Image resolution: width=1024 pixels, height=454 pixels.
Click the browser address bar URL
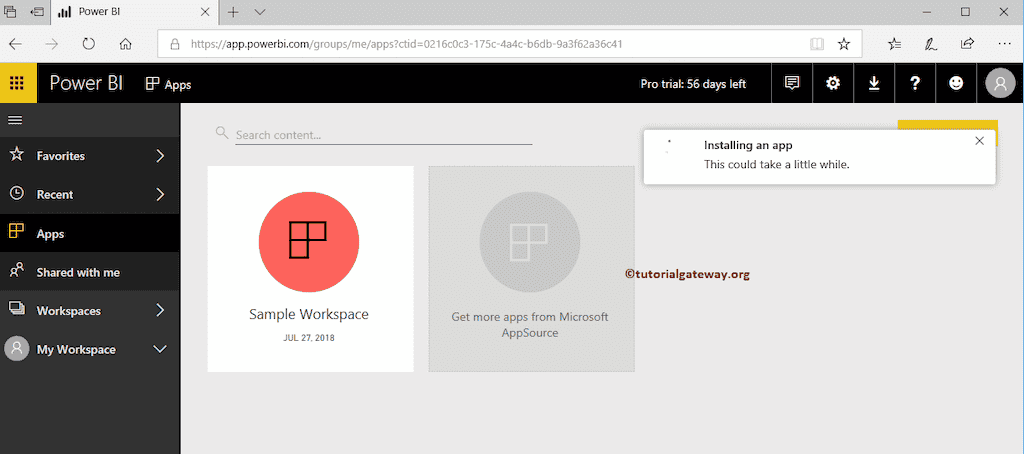click(x=406, y=44)
